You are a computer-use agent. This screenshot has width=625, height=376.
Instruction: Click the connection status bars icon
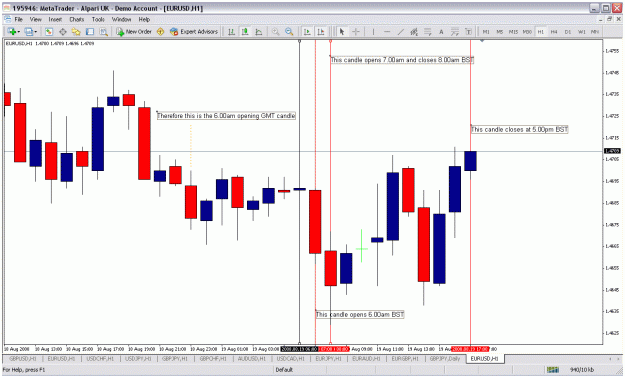pyautogui.click(x=553, y=370)
